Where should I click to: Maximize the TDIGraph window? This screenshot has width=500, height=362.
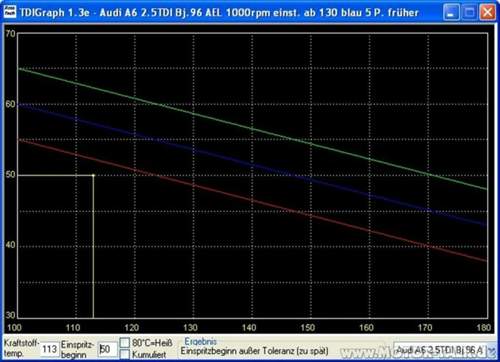point(469,13)
